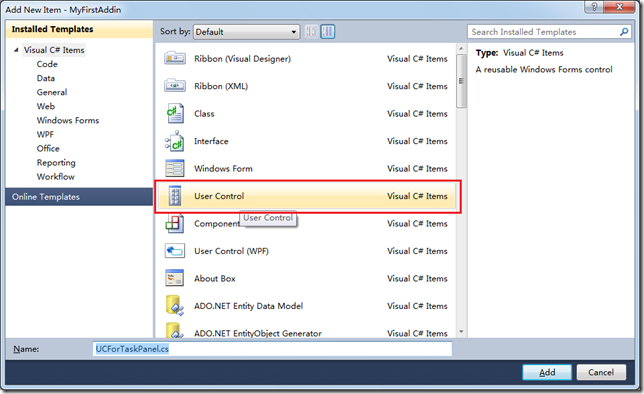Select the General category

click(52, 92)
